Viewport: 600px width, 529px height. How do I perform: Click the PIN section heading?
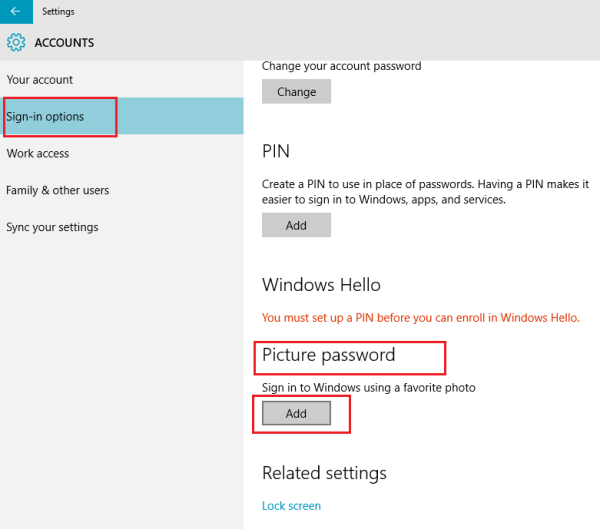pos(276,151)
